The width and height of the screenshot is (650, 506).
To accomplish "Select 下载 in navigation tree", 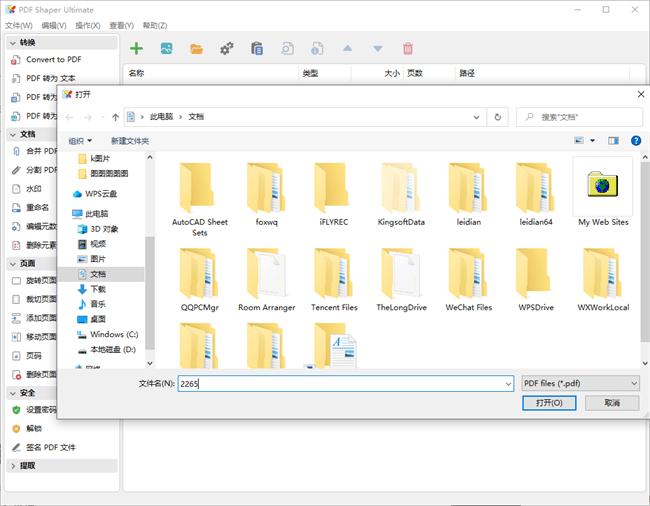I will click(x=92, y=289).
